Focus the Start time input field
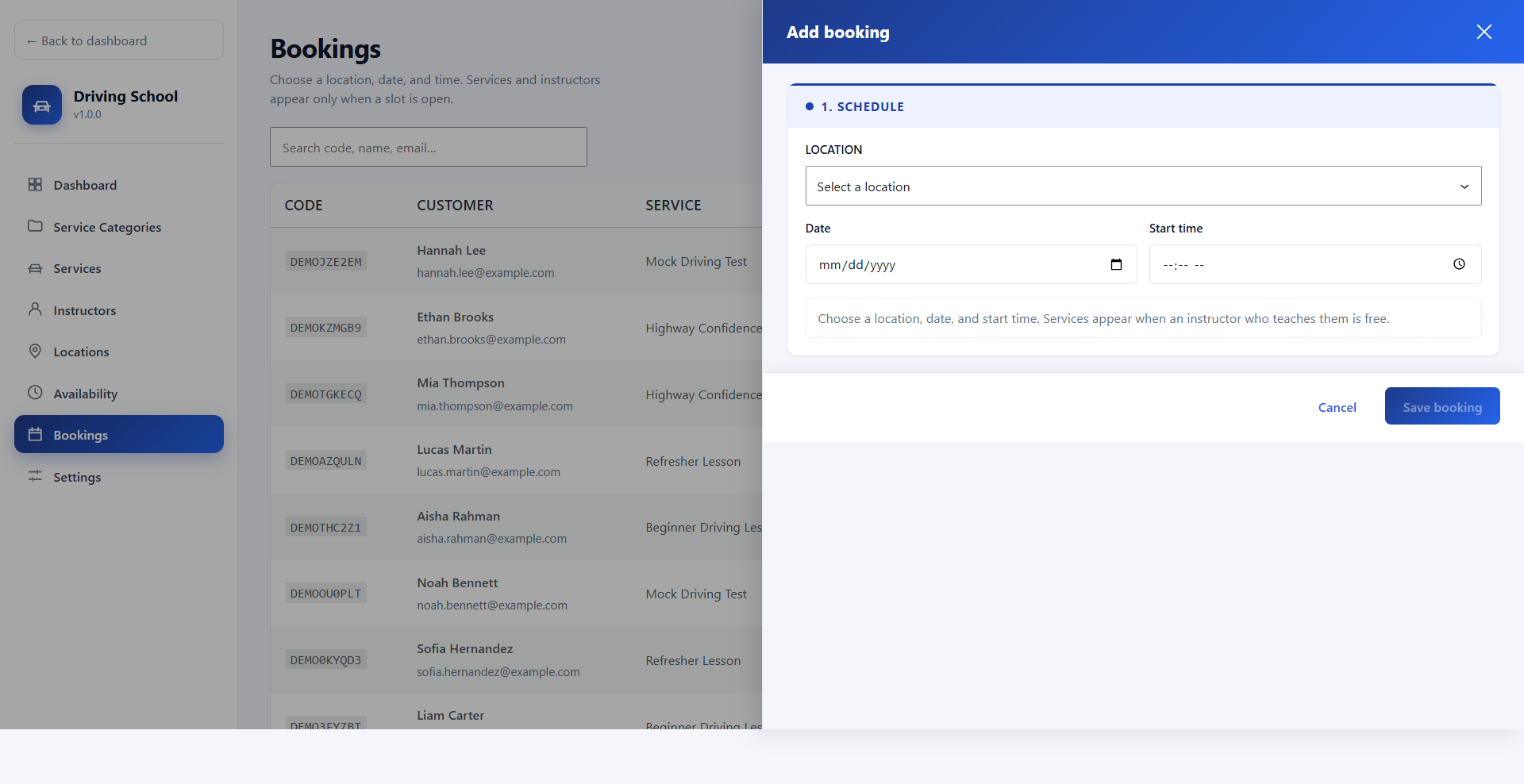The image size is (1524, 784). point(1315,264)
